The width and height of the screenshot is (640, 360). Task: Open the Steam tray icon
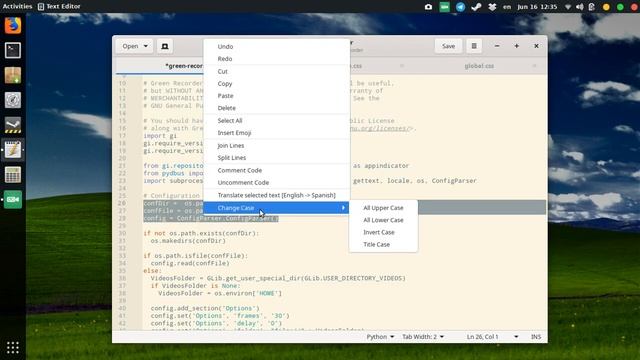pos(476,7)
